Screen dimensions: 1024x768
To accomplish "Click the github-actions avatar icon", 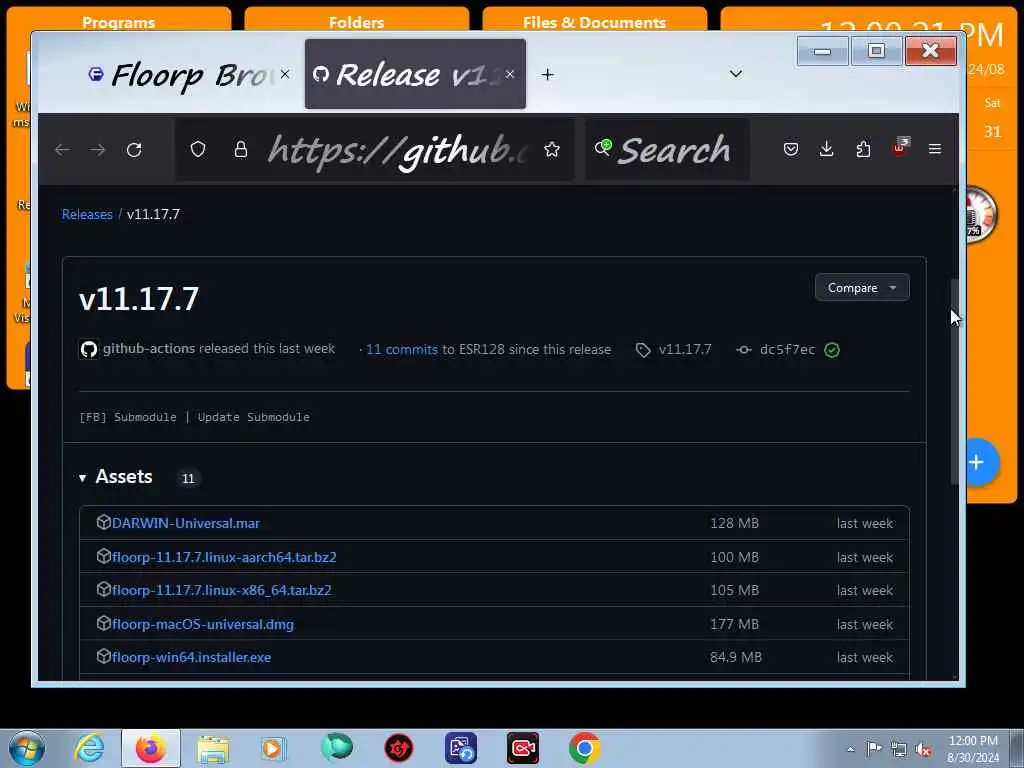I will click(x=89, y=349).
